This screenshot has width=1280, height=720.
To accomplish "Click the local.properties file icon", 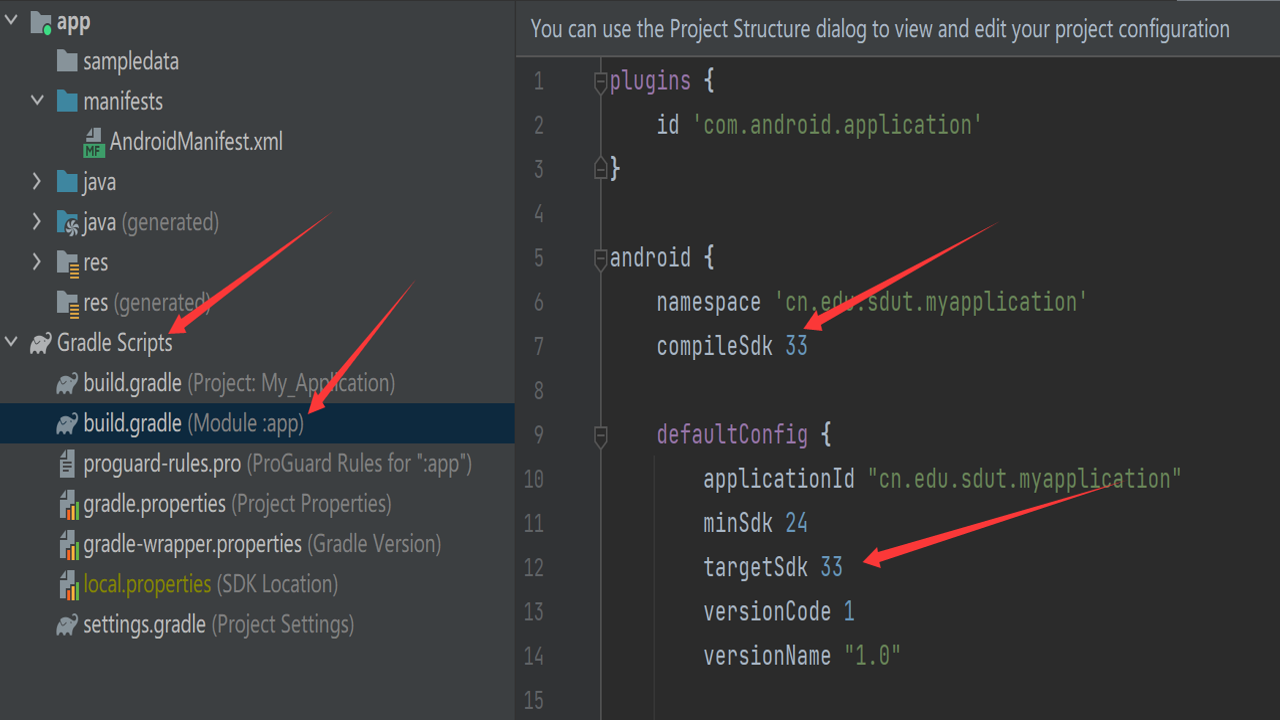I will coord(68,585).
